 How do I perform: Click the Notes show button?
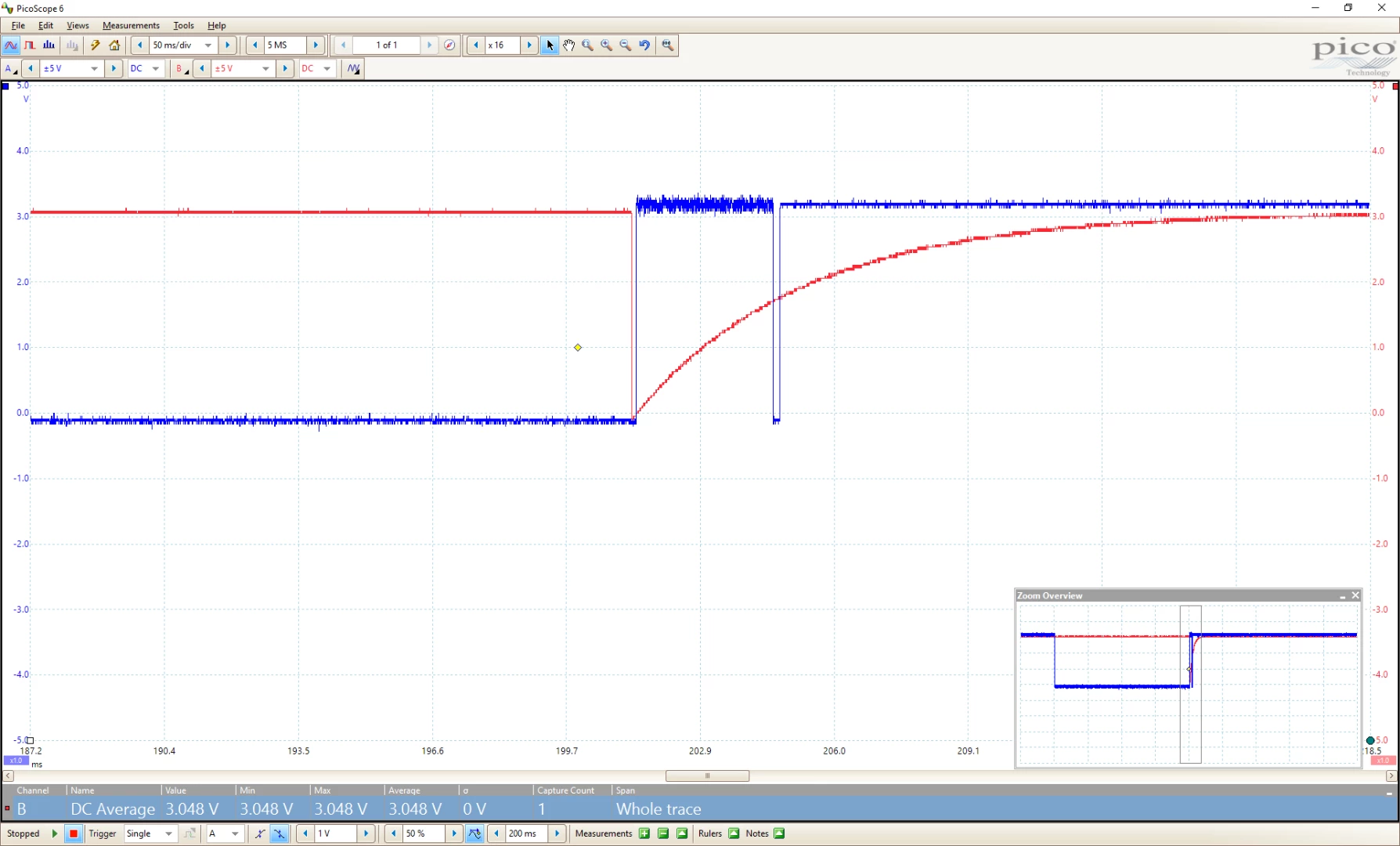[x=779, y=833]
